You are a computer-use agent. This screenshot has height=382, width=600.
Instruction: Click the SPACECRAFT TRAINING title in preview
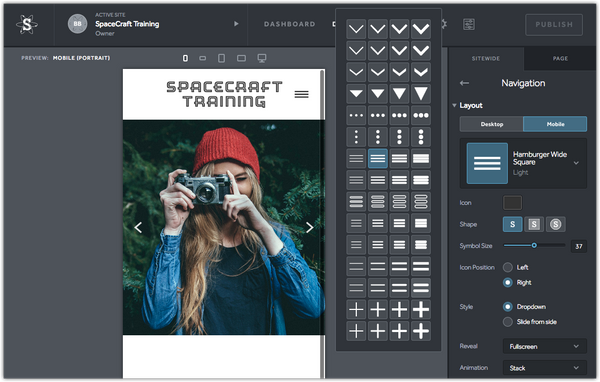tap(224, 94)
